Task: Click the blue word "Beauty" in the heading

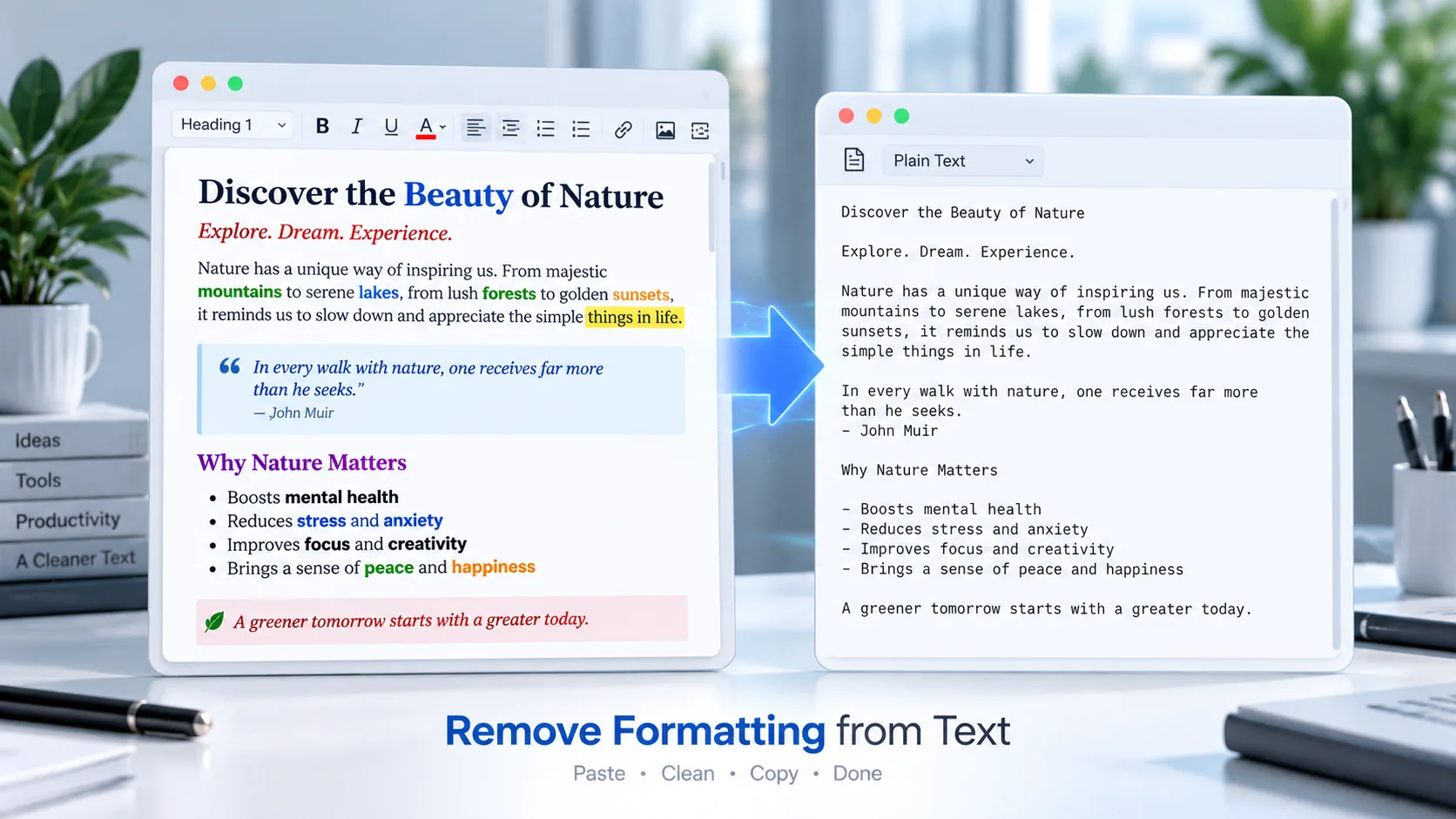Action: pos(458,195)
